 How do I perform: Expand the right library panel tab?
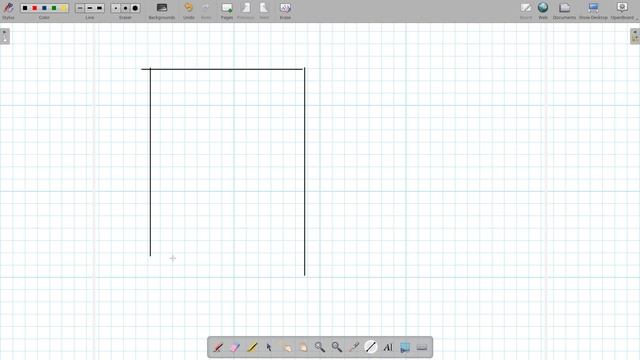pos(635,36)
